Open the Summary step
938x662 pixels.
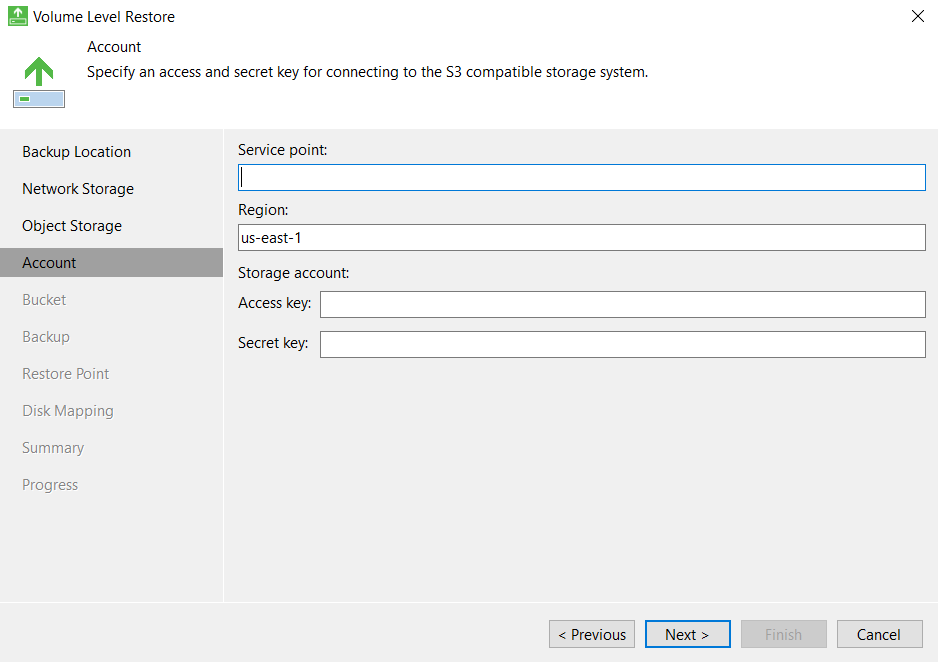(x=53, y=448)
